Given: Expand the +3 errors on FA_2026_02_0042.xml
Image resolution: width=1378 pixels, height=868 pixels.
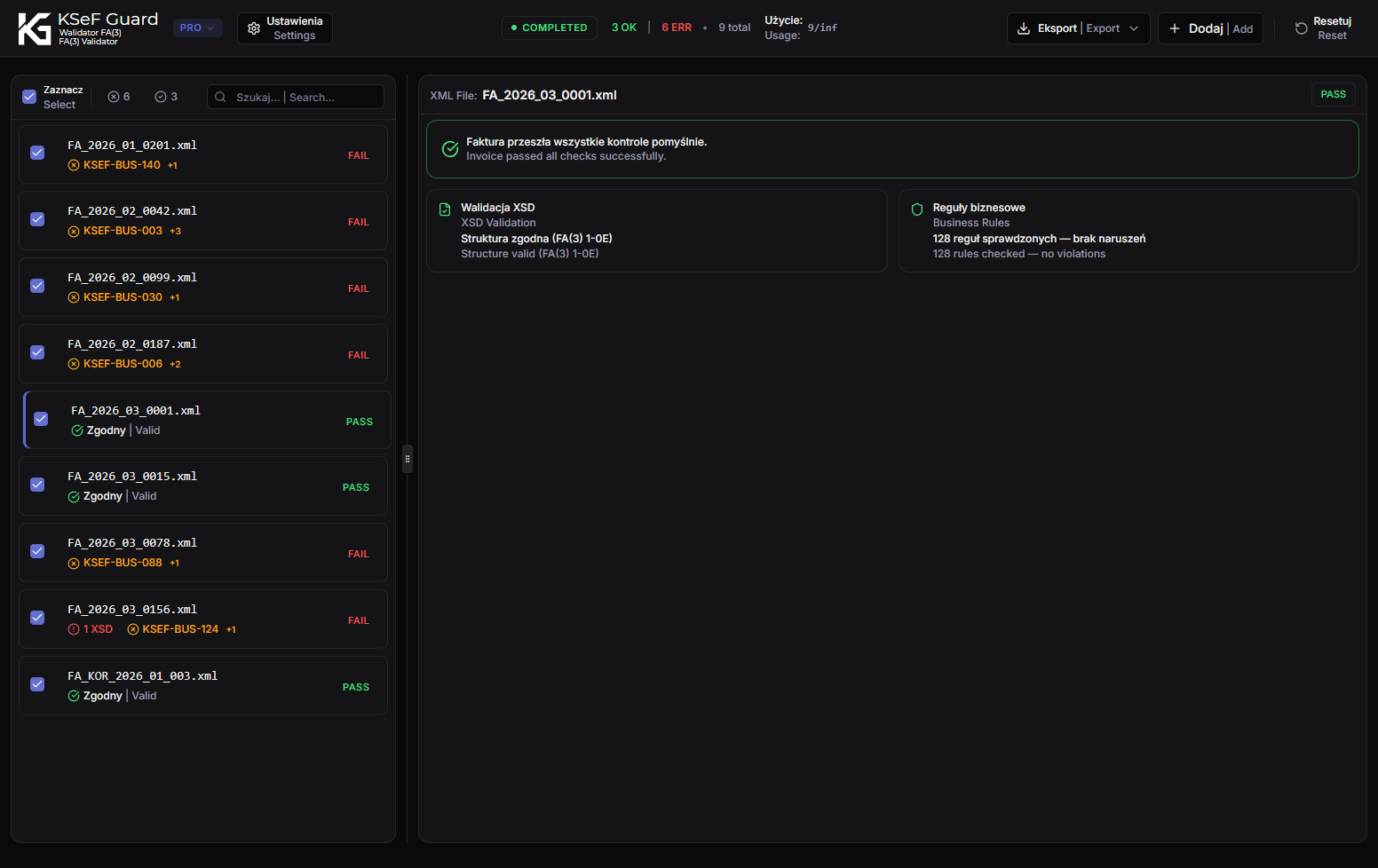Looking at the screenshot, I should (x=176, y=232).
